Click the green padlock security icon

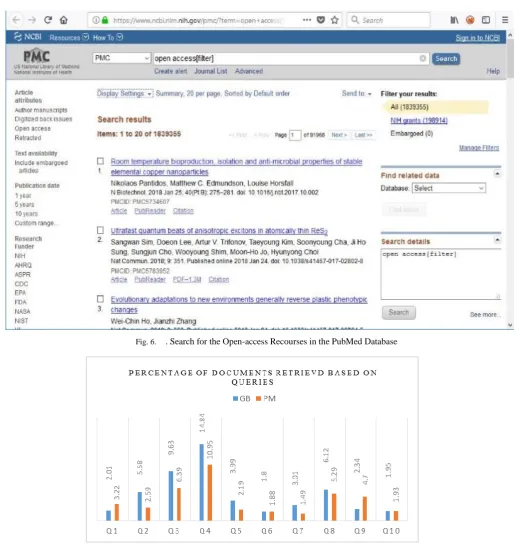click(105, 20)
